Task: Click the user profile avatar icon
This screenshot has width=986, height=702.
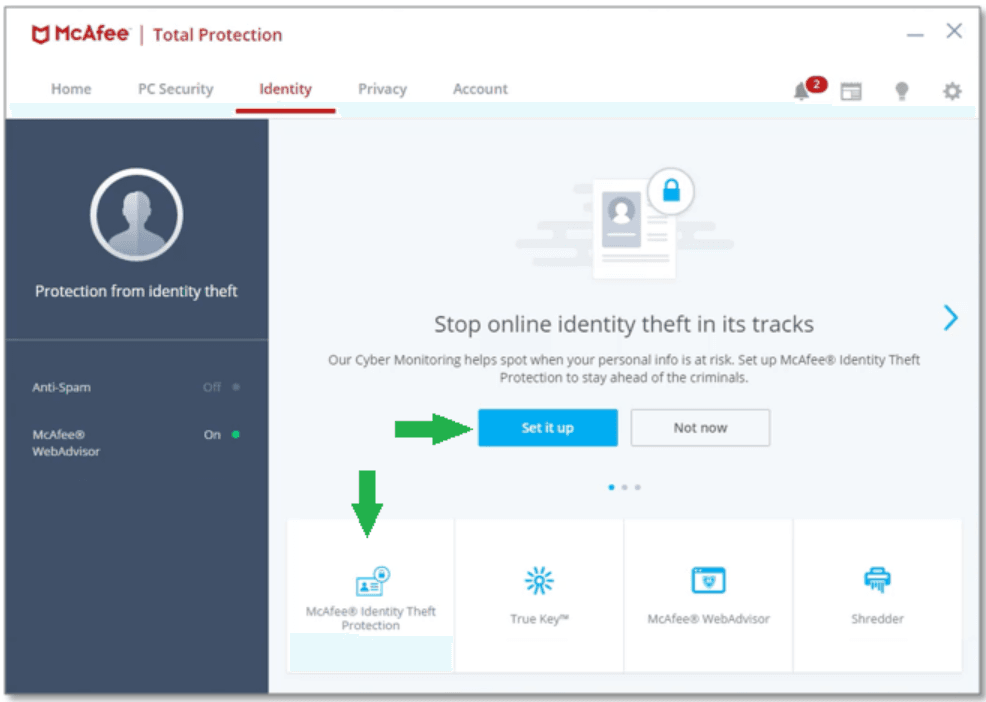Action: (x=136, y=214)
